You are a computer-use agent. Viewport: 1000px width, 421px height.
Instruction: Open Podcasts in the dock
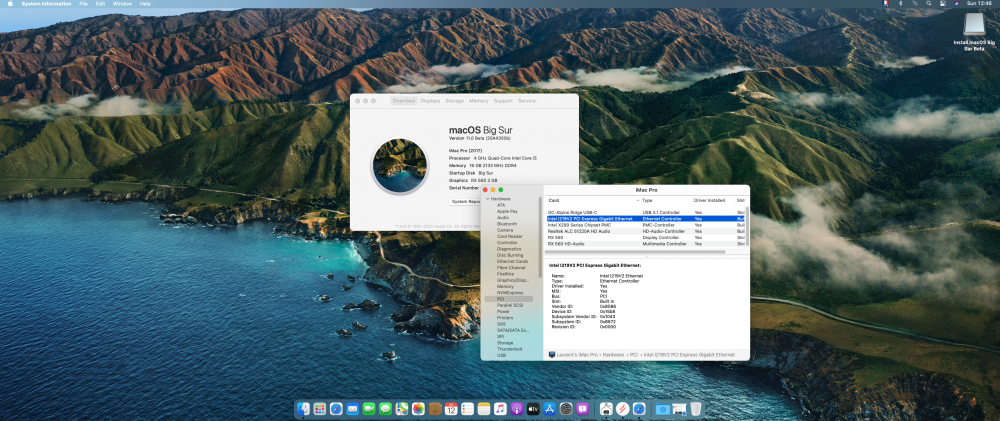coord(517,409)
